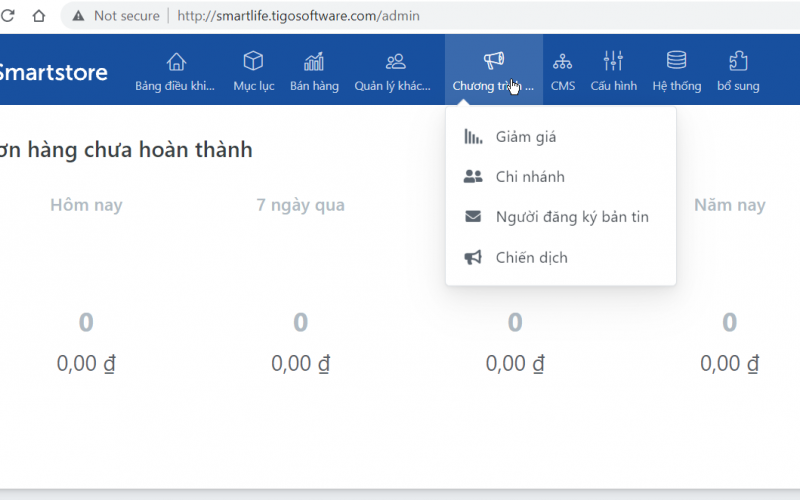This screenshot has height=500, width=800.
Task: Click the envelope icon beside Người đăng ký
Action: pyautogui.click(x=473, y=216)
